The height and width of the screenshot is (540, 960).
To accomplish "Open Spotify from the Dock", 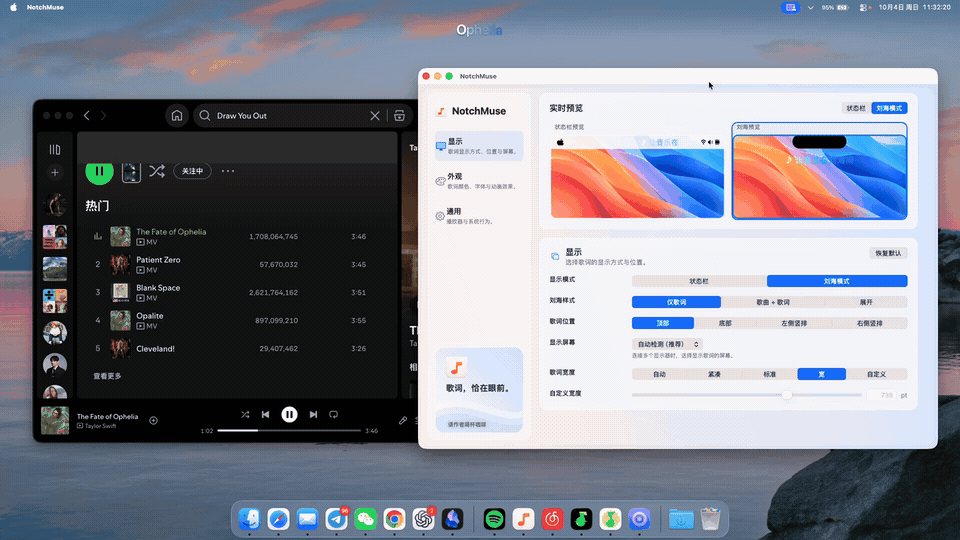I will click(x=494, y=519).
